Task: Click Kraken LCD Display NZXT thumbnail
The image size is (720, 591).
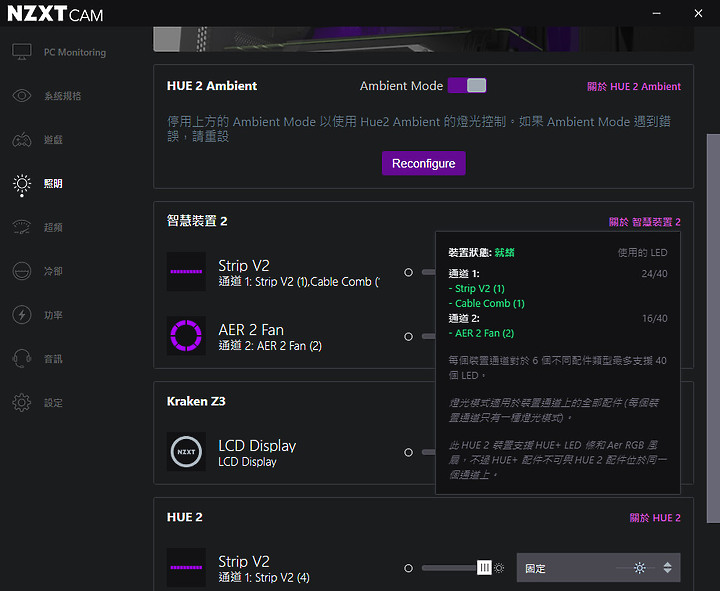Action: [186, 452]
